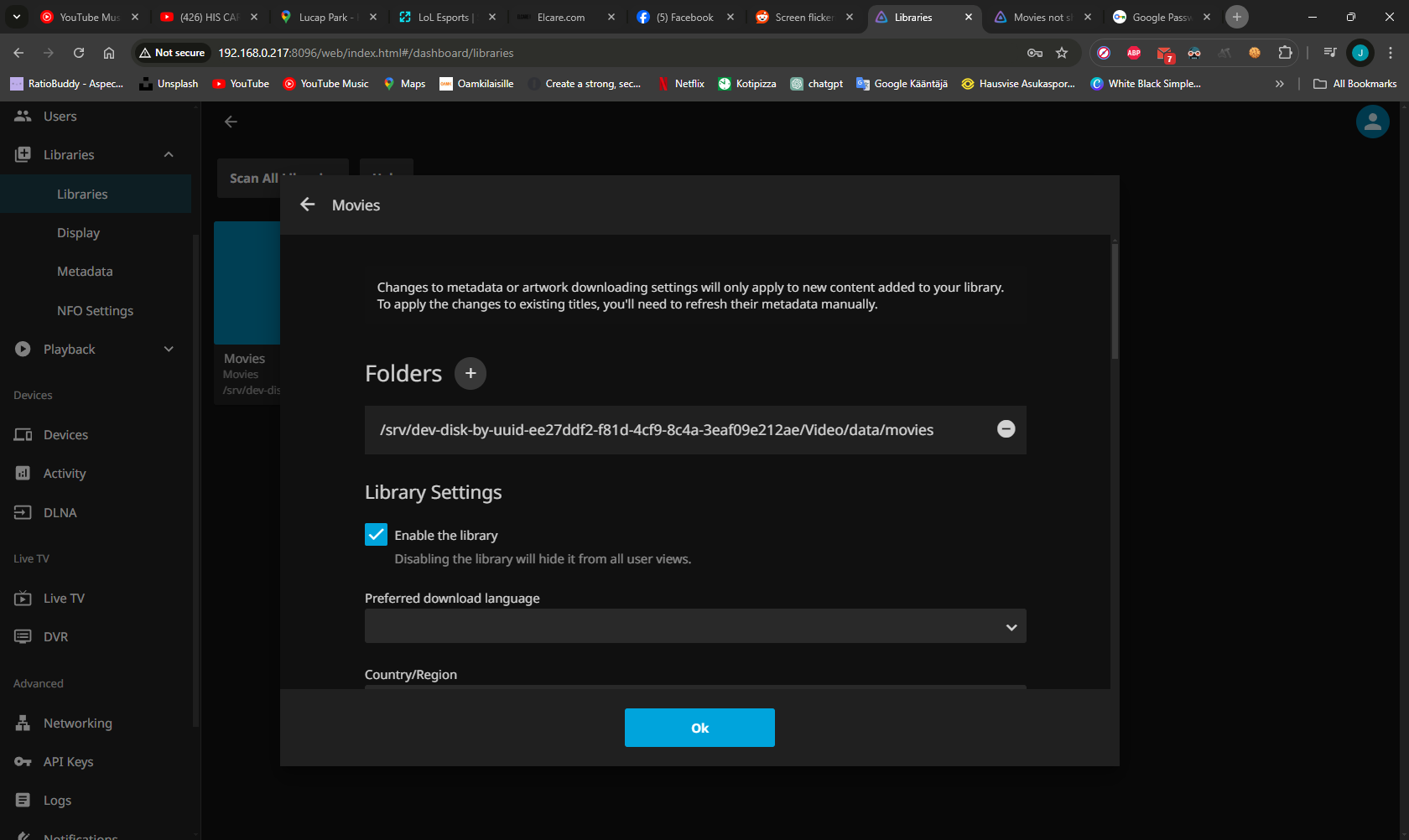
Task: Expand the Playback sidebar section
Action: tap(169, 350)
